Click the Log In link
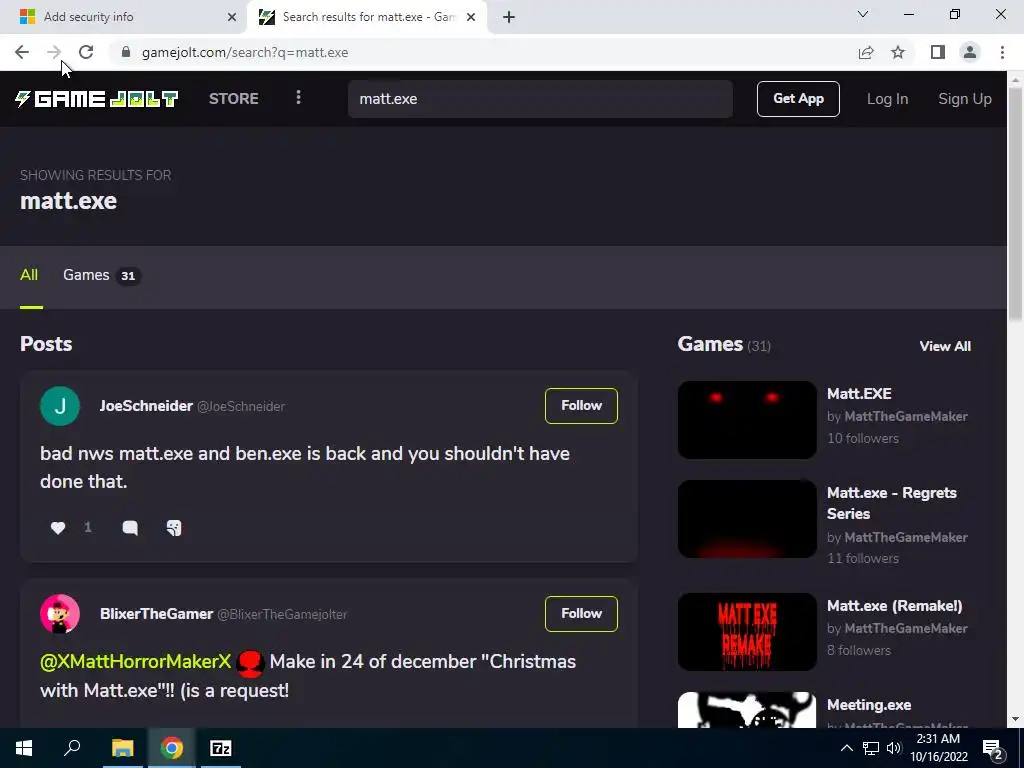The image size is (1024, 768). (888, 99)
